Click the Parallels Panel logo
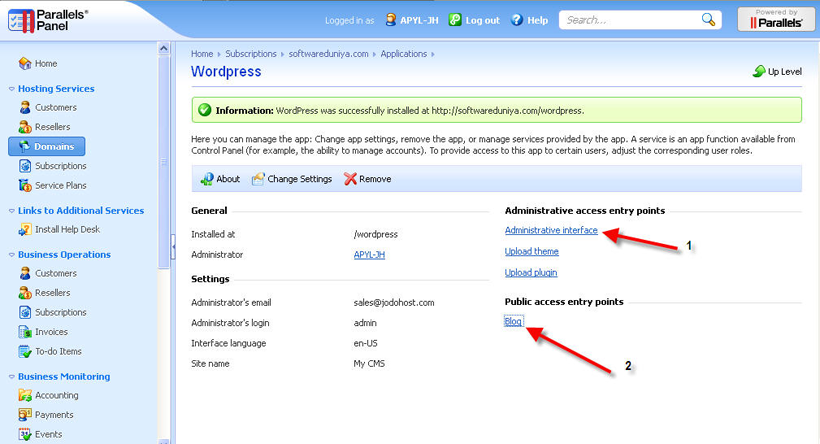 [x=48, y=20]
